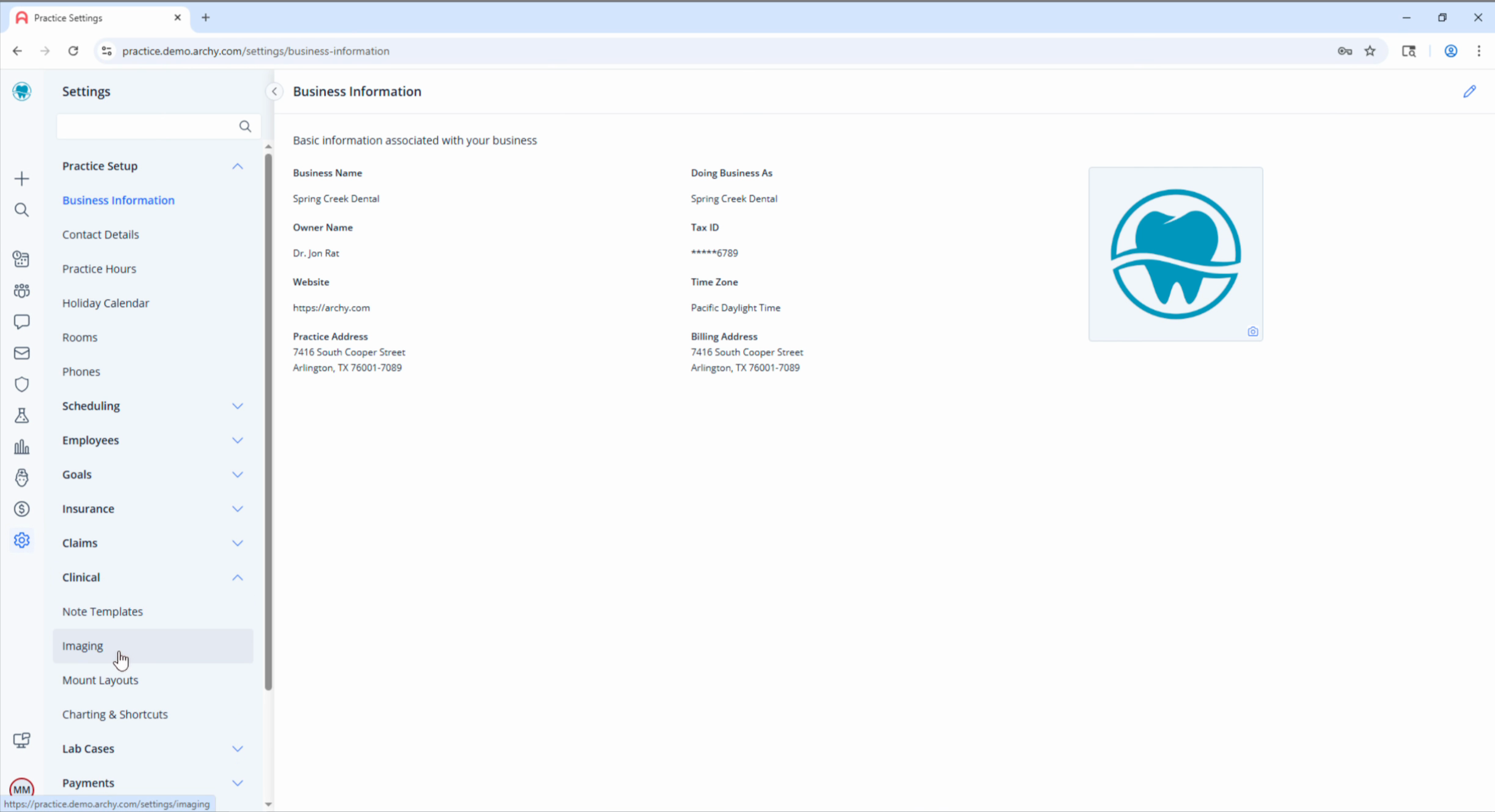Collapse settings panel with left chevron button
The width and height of the screenshot is (1495, 812).
coord(274,92)
